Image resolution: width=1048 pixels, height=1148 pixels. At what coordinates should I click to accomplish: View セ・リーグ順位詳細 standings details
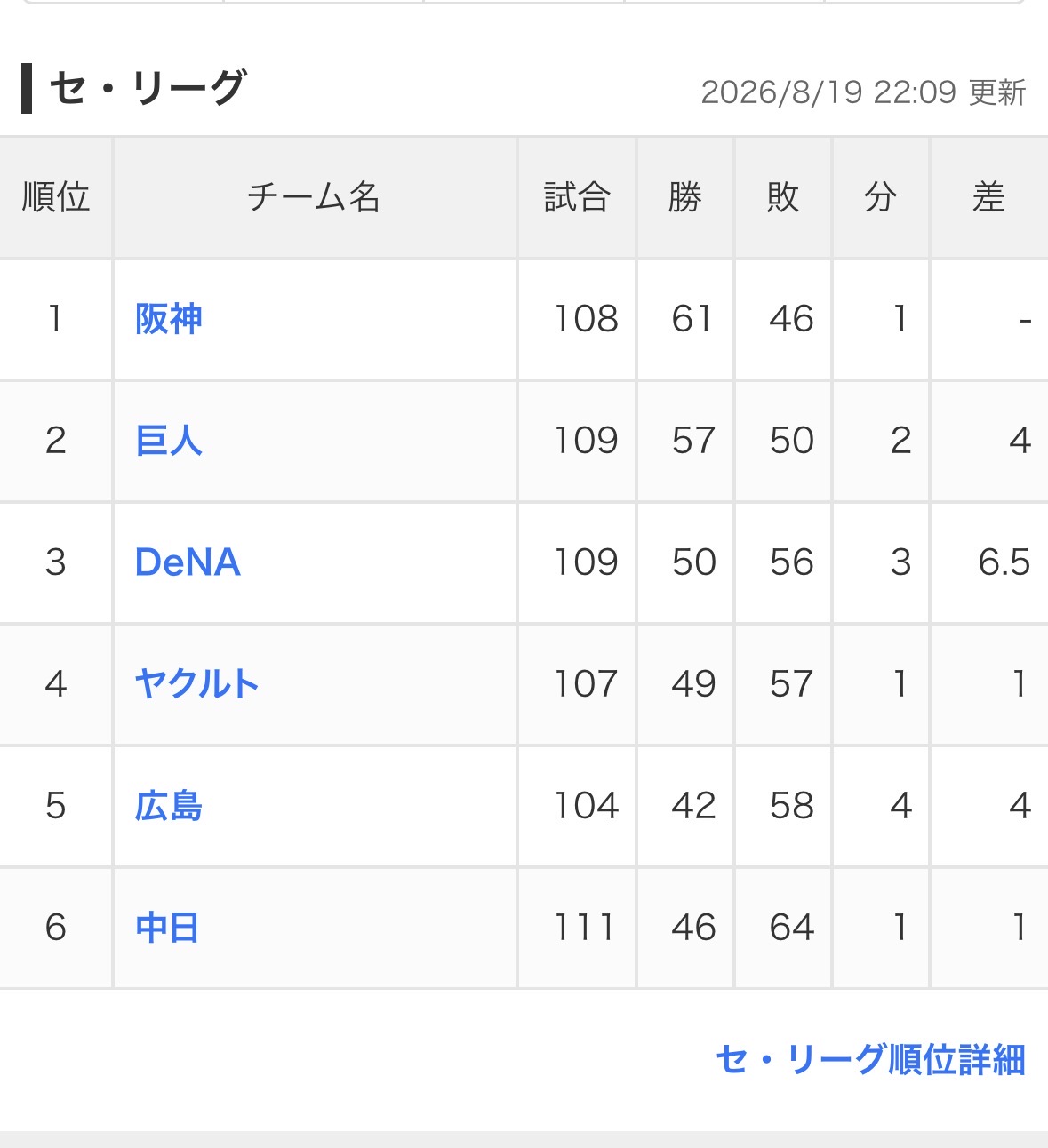point(871,1059)
